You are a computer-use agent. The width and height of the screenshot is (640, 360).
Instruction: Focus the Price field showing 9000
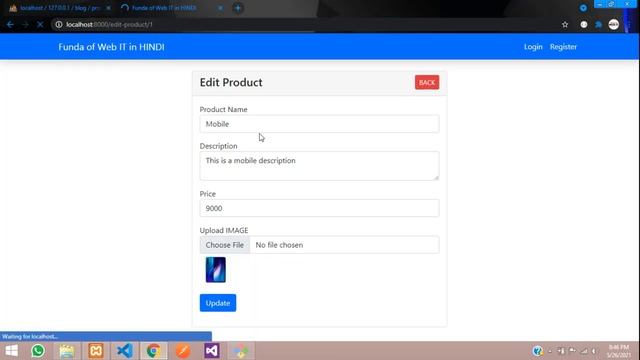(320, 208)
